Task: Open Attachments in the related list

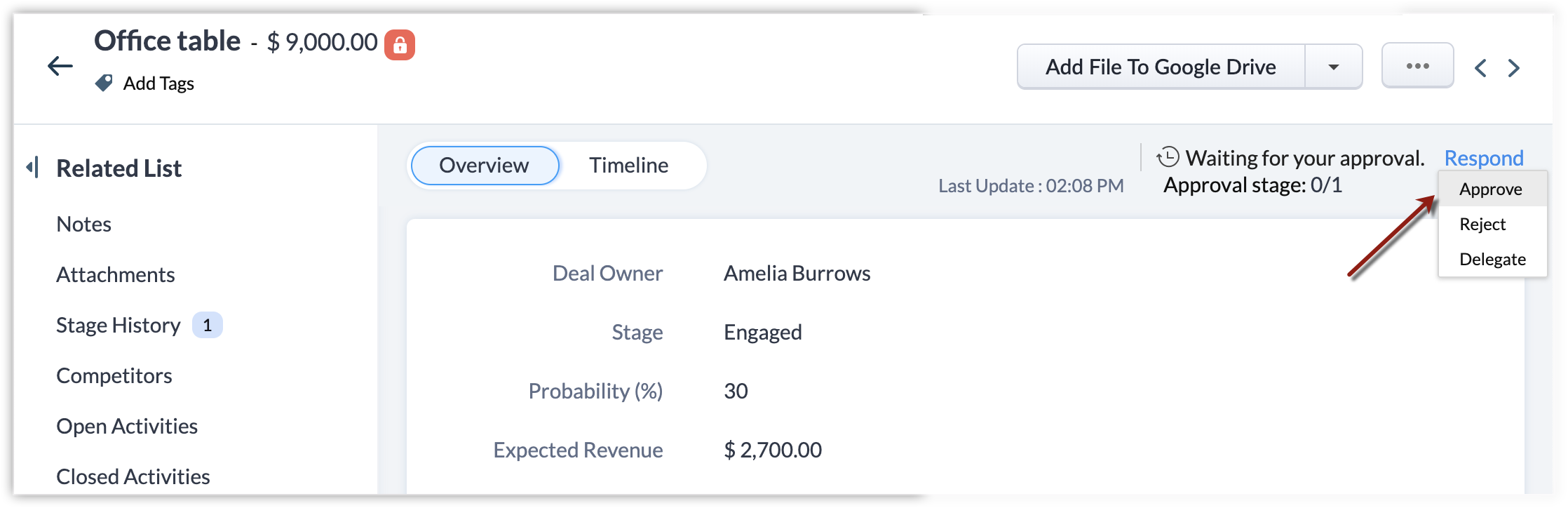Action: [x=116, y=275]
